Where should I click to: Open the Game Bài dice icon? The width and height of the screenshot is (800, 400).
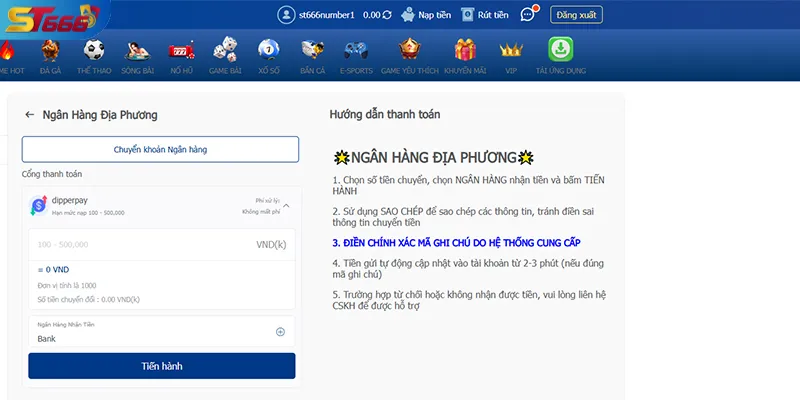[x=225, y=50]
